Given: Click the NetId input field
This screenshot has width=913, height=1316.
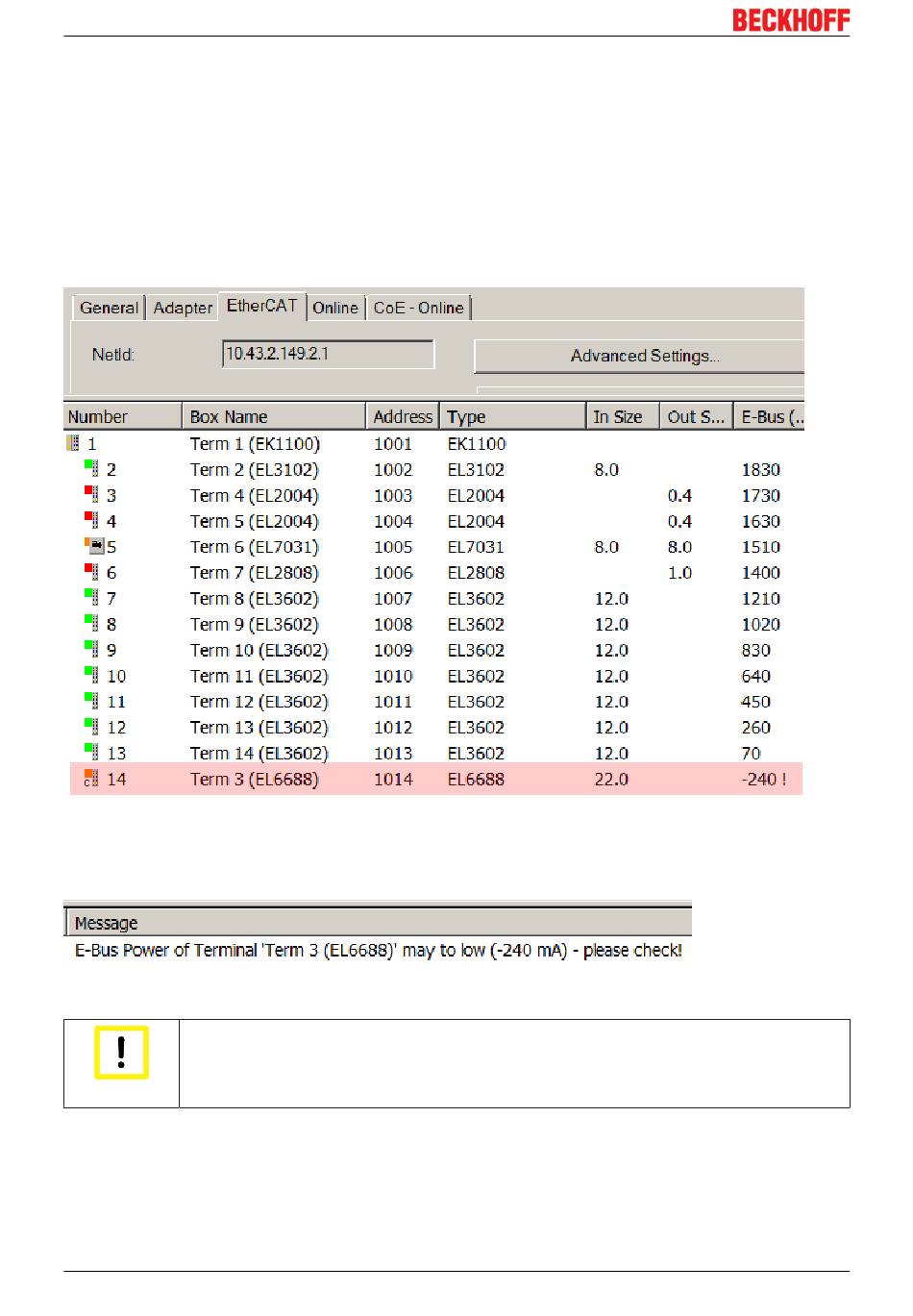Looking at the screenshot, I should [x=328, y=354].
